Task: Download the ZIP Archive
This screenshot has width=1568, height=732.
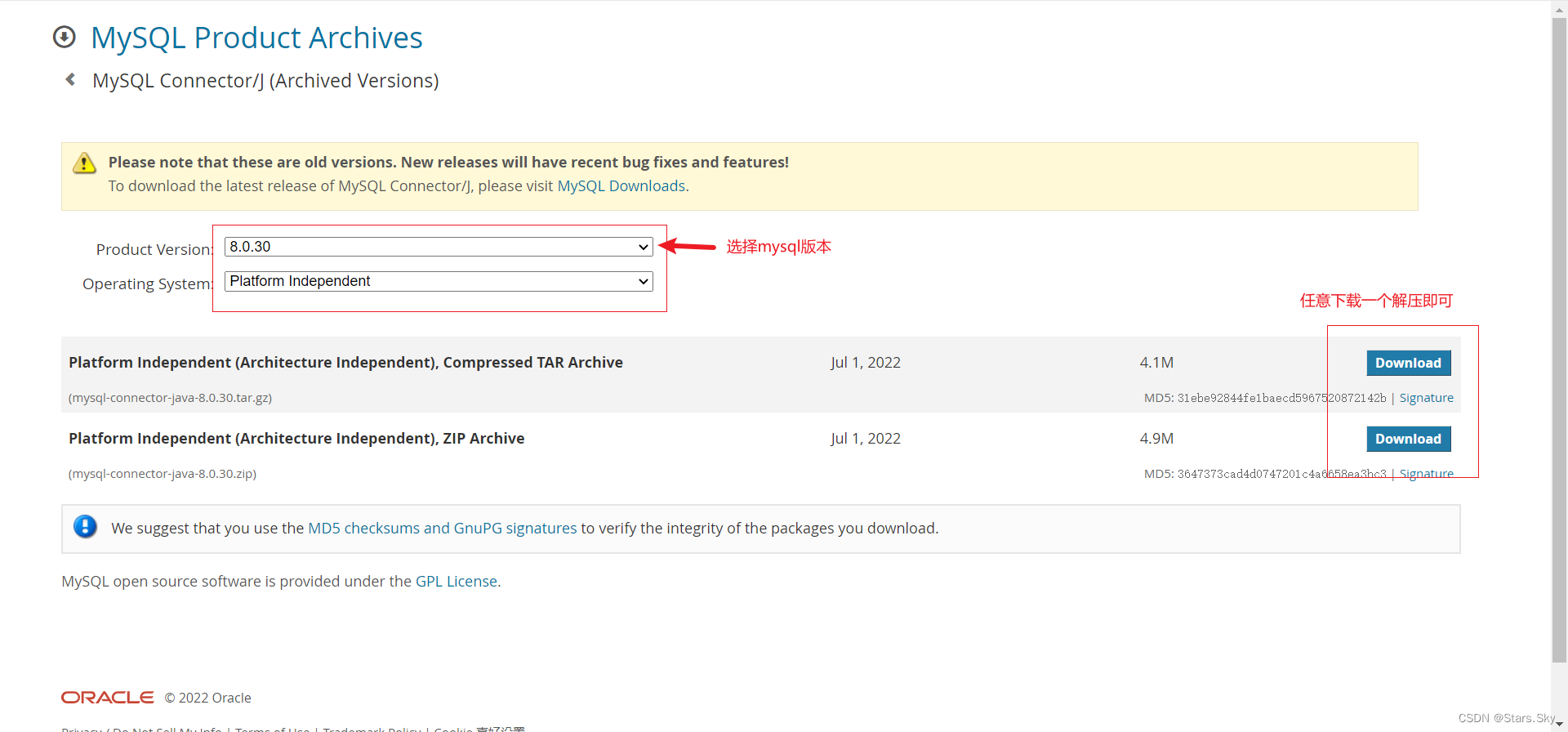Action: point(1408,439)
